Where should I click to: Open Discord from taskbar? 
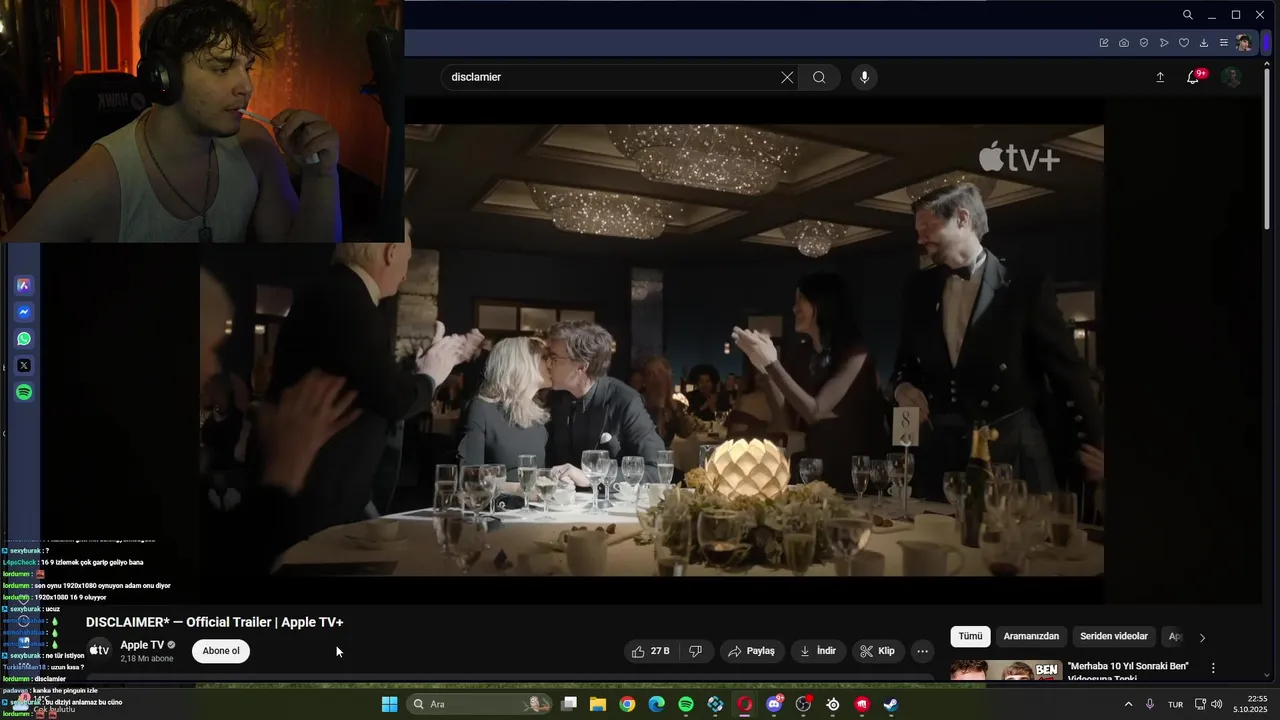[x=774, y=704]
